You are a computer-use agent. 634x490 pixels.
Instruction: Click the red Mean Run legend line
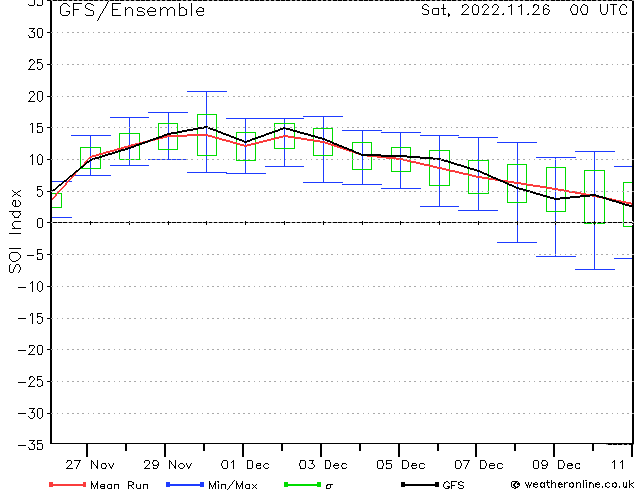coord(67,484)
